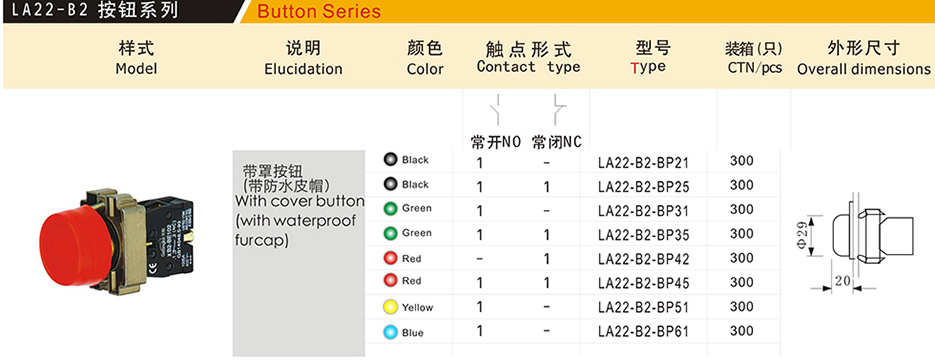The image size is (935, 363).
Task: Click the red dot in BP45 row
Action: tap(391, 280)
